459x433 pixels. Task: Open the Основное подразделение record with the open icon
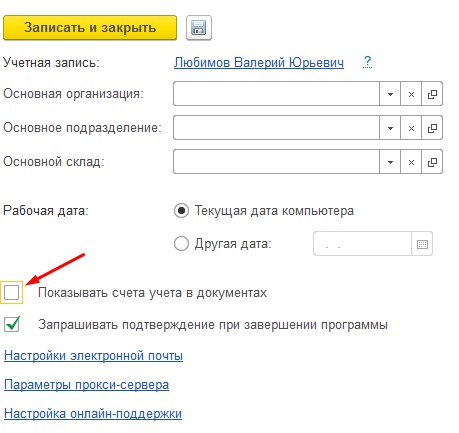[x=432, y=128]
